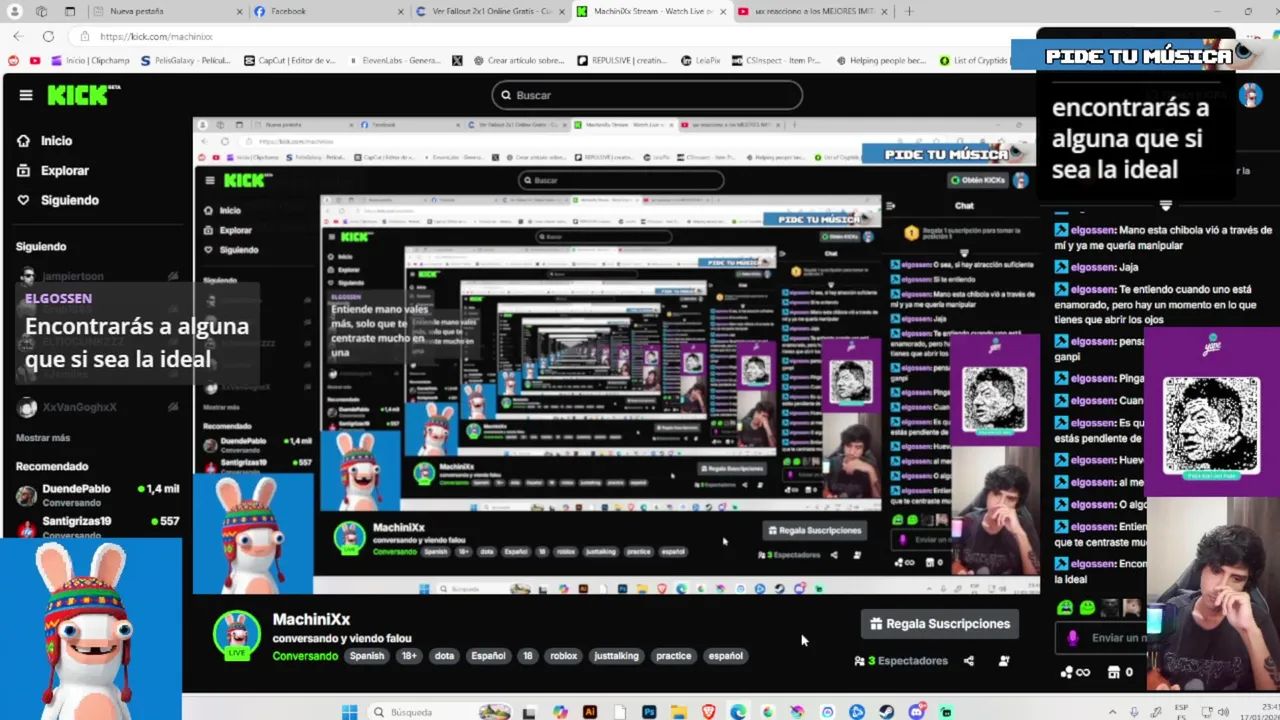
Task: Open the Windows Start menu
Action: 349,712
